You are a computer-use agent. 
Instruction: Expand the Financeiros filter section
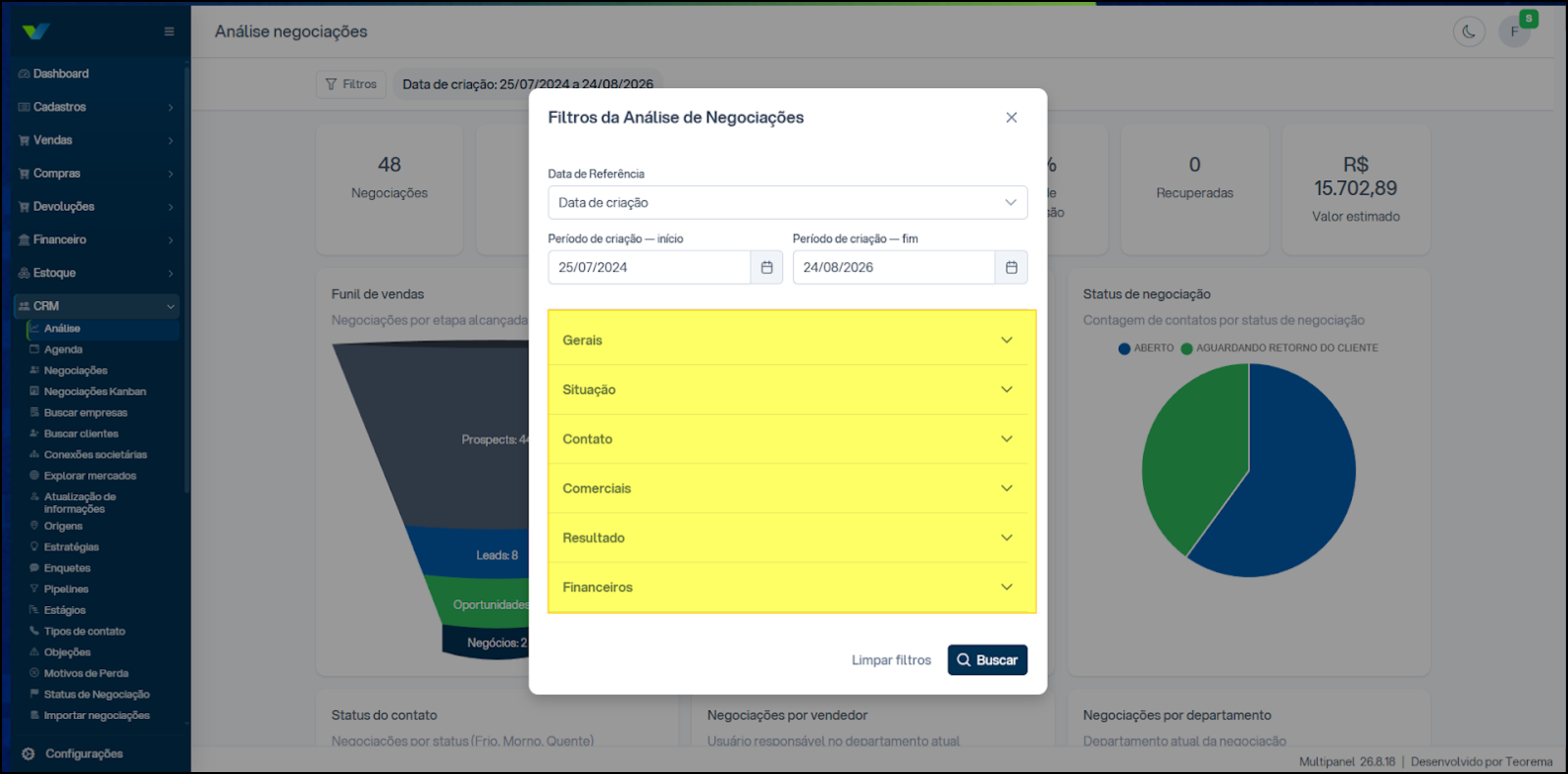coord(788,587)
